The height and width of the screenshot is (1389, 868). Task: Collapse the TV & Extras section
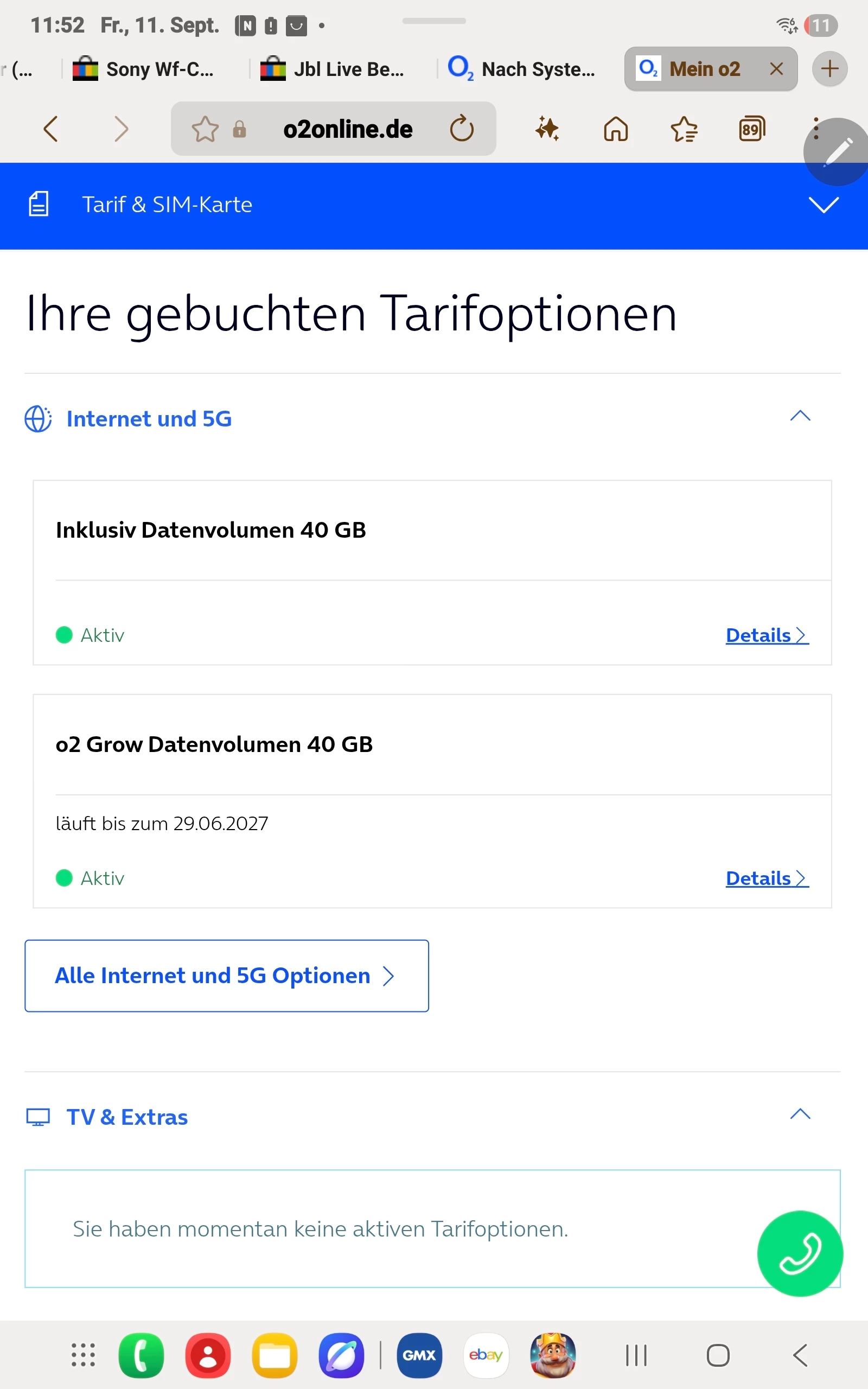(800, 1114)
